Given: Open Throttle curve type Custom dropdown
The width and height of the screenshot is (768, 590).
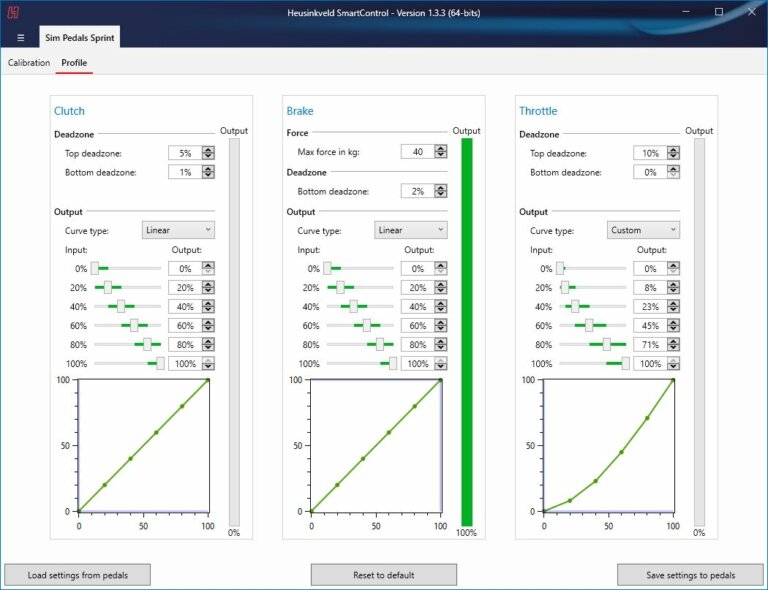Looking at the screenshot, I should click(643, 230).
